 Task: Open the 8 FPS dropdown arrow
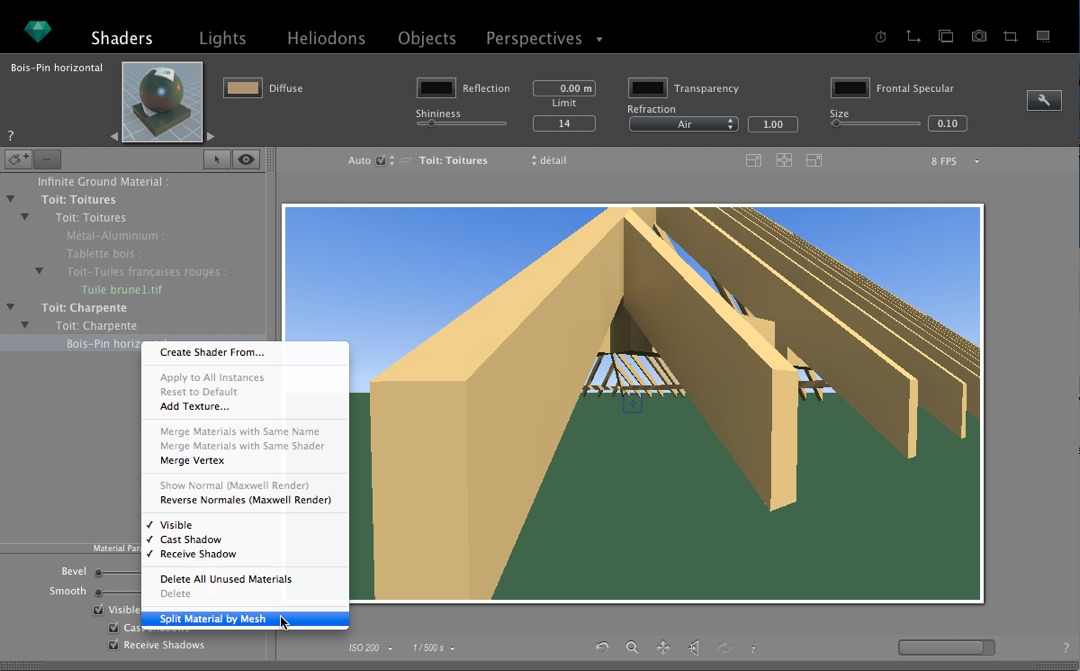click(x=977, y=161)
